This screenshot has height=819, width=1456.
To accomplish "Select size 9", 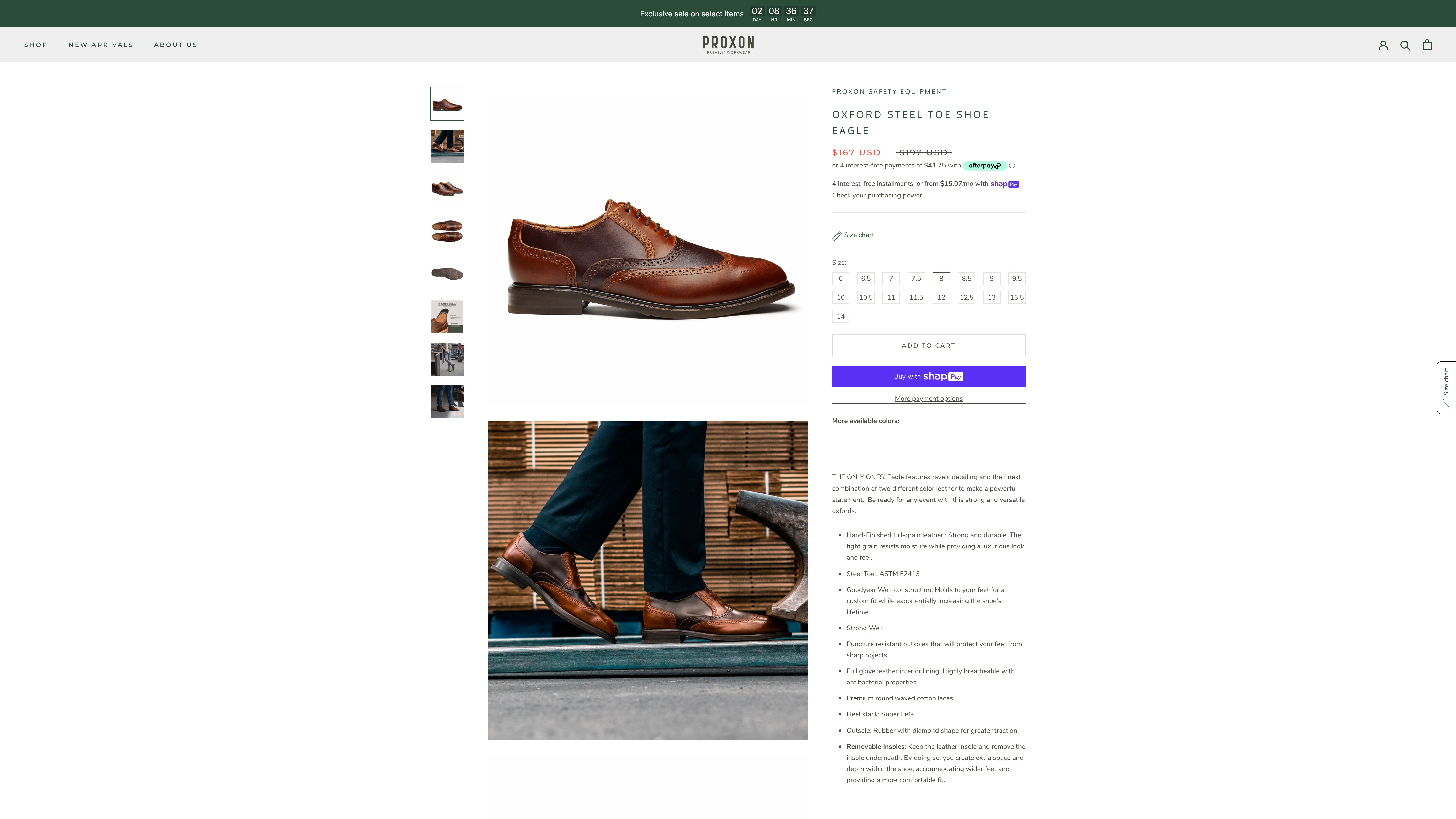I will pyautogui.click(x=991, y=278).
